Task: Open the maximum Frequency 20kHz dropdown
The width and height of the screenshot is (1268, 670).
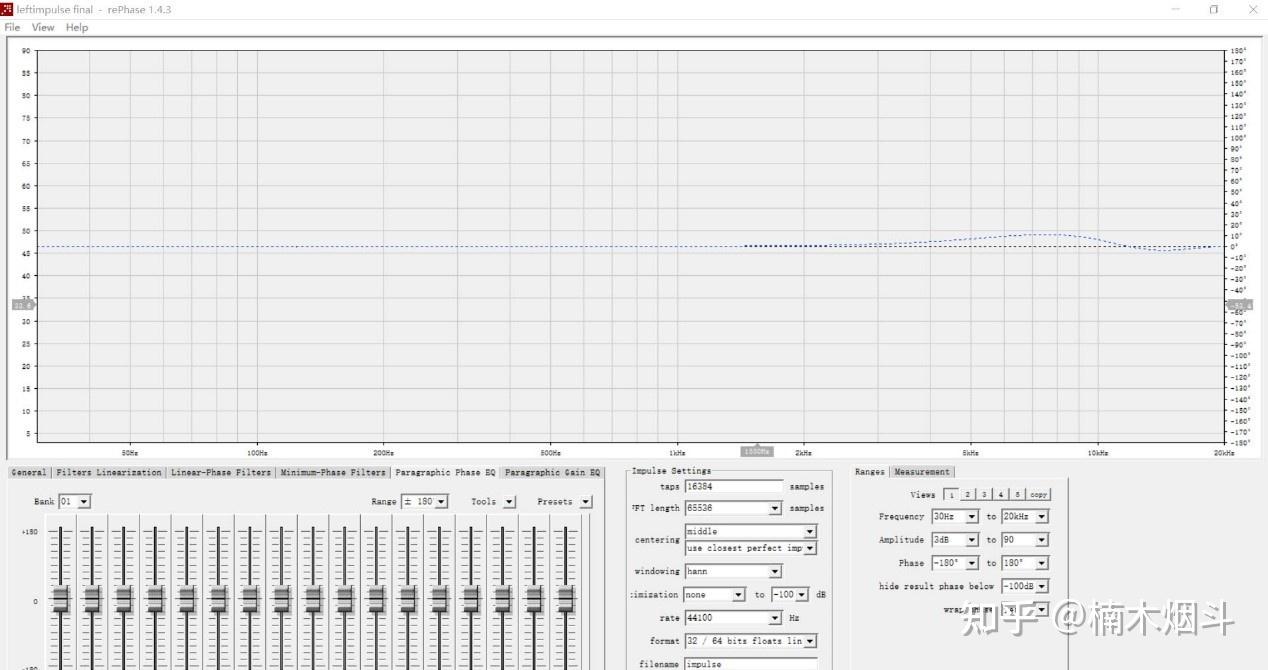Action: [1025, 516]
